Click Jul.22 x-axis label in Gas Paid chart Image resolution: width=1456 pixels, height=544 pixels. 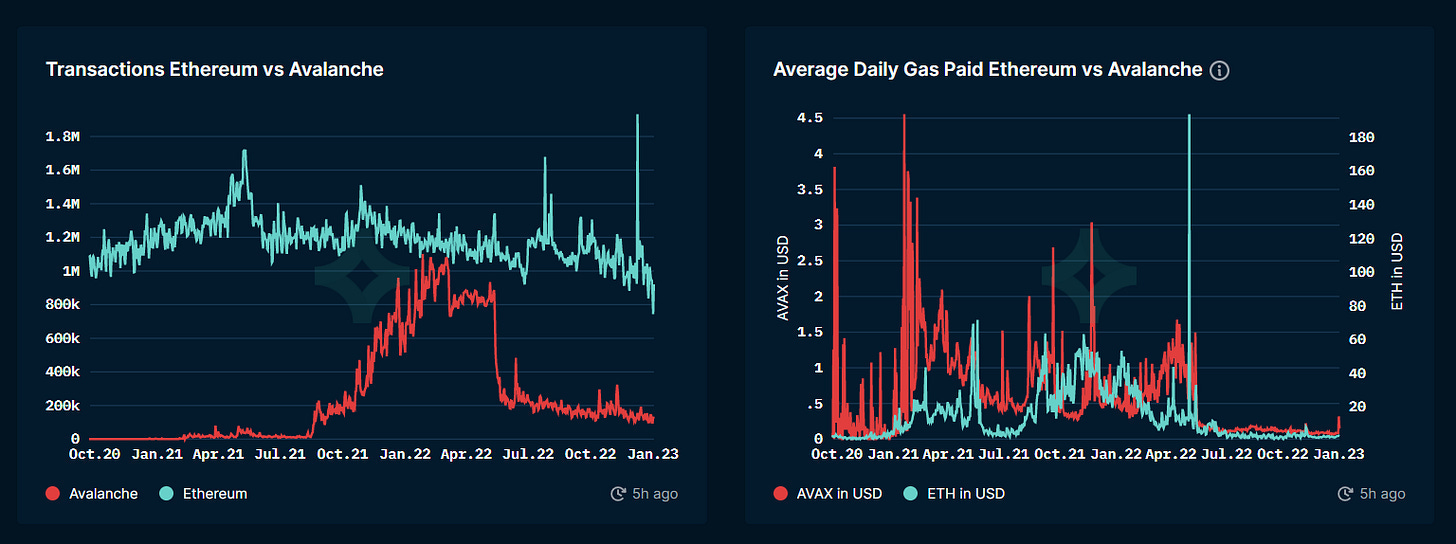pos(1226,454)
